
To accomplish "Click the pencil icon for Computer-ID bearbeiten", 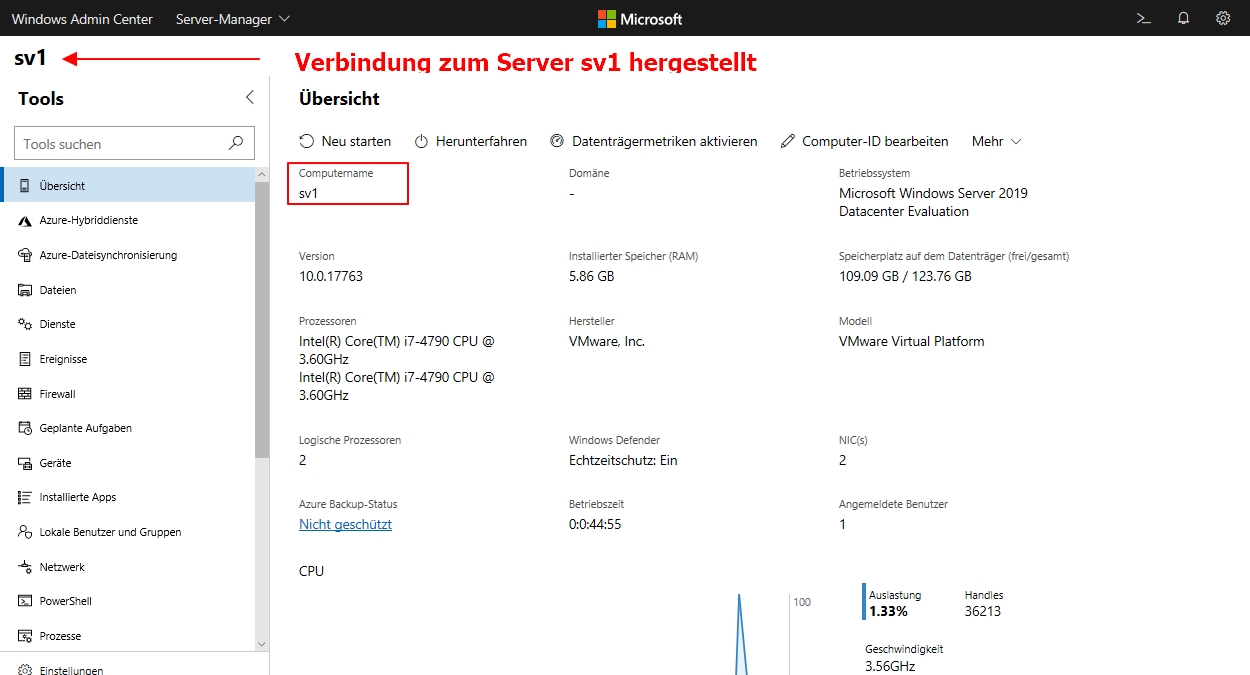I will [x=788, y=141].
